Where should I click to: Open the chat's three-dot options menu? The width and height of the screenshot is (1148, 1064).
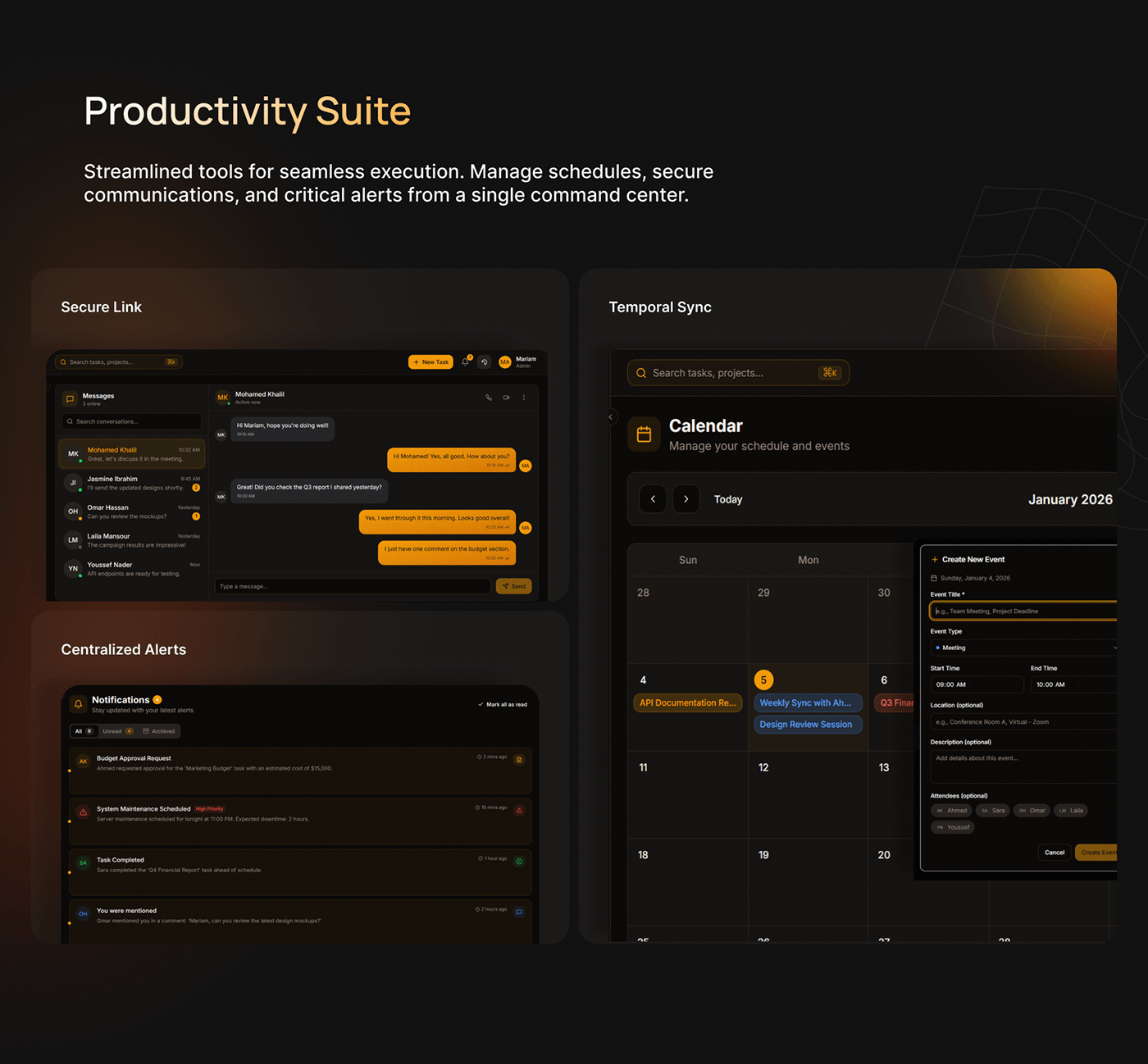(x=524, y=398)
